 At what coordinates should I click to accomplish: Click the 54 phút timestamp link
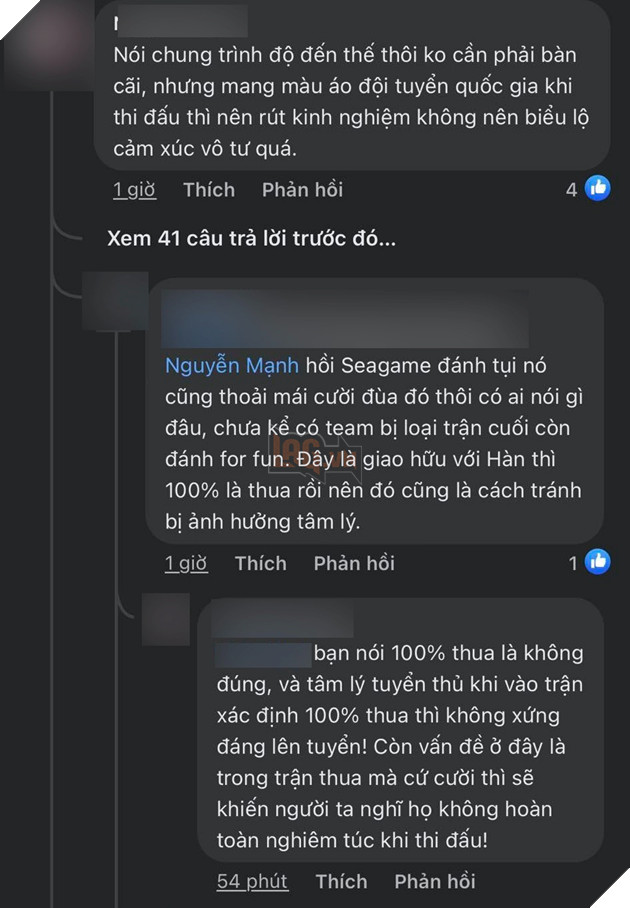[250, 882]
